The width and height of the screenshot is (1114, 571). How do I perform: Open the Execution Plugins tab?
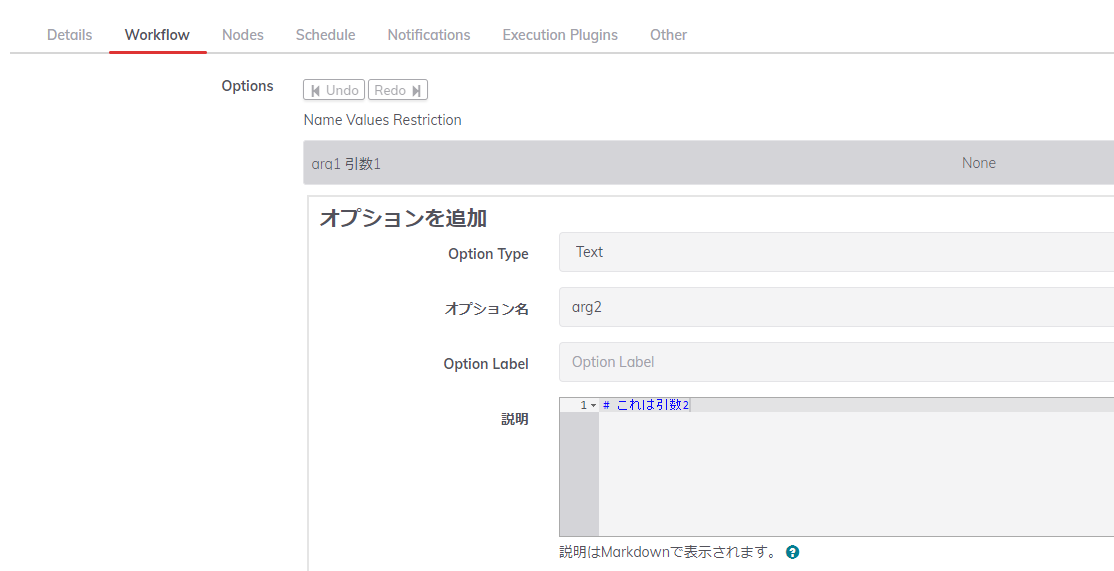tap(560, 35)
